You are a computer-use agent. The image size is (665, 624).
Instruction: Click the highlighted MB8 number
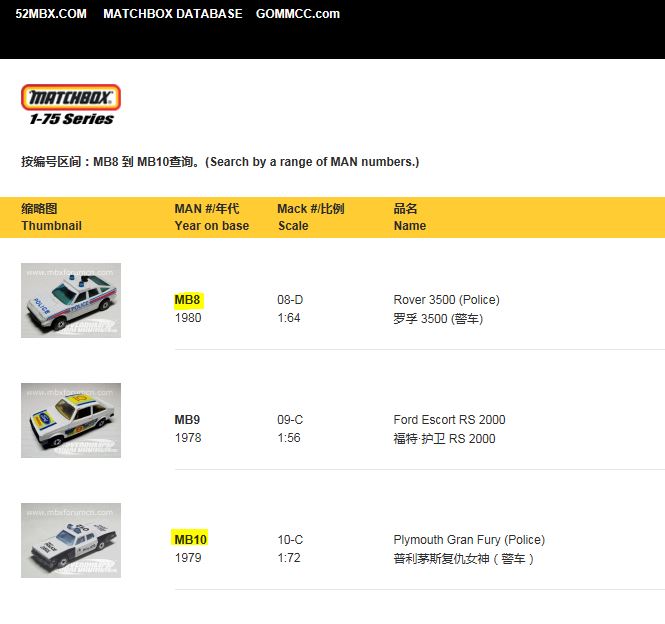pyautogui.click(x=188, y=300)
